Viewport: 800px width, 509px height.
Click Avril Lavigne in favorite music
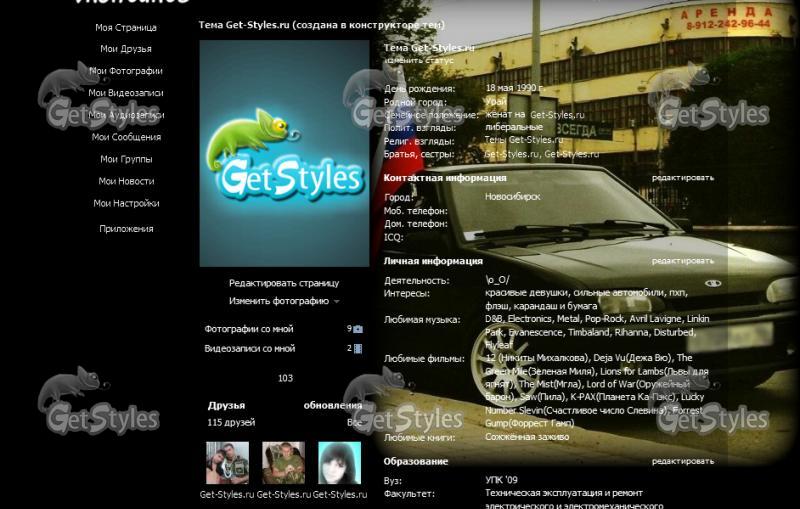click(x=655, y=319)
